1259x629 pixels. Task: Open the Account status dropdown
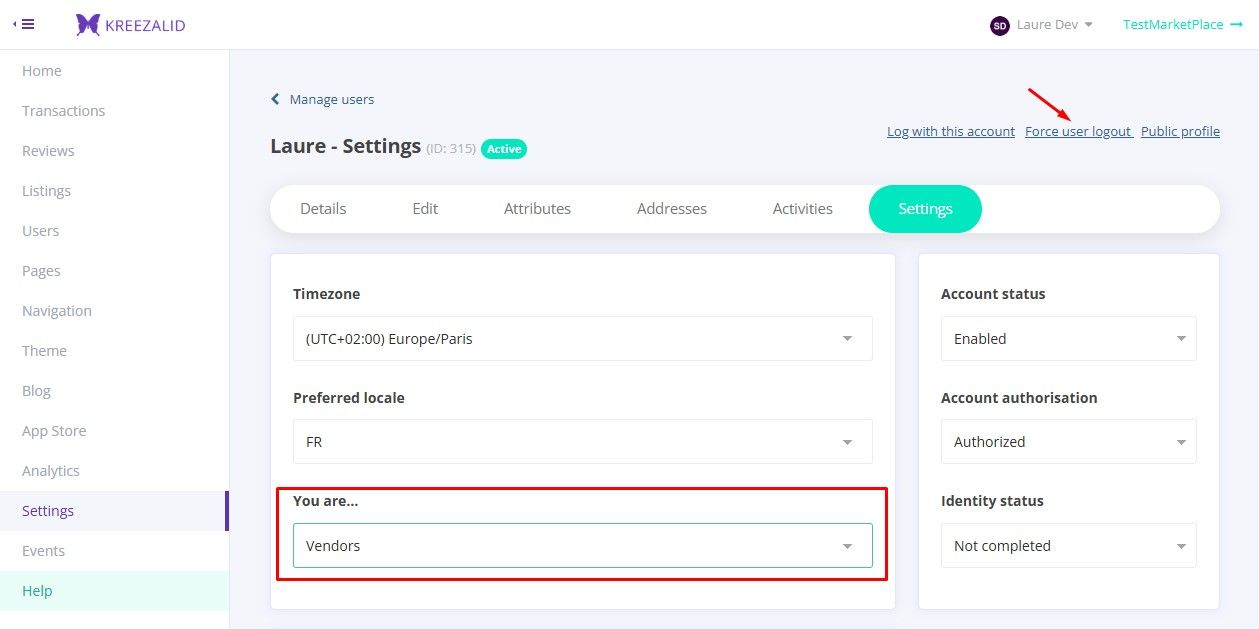pos(1069,339)
